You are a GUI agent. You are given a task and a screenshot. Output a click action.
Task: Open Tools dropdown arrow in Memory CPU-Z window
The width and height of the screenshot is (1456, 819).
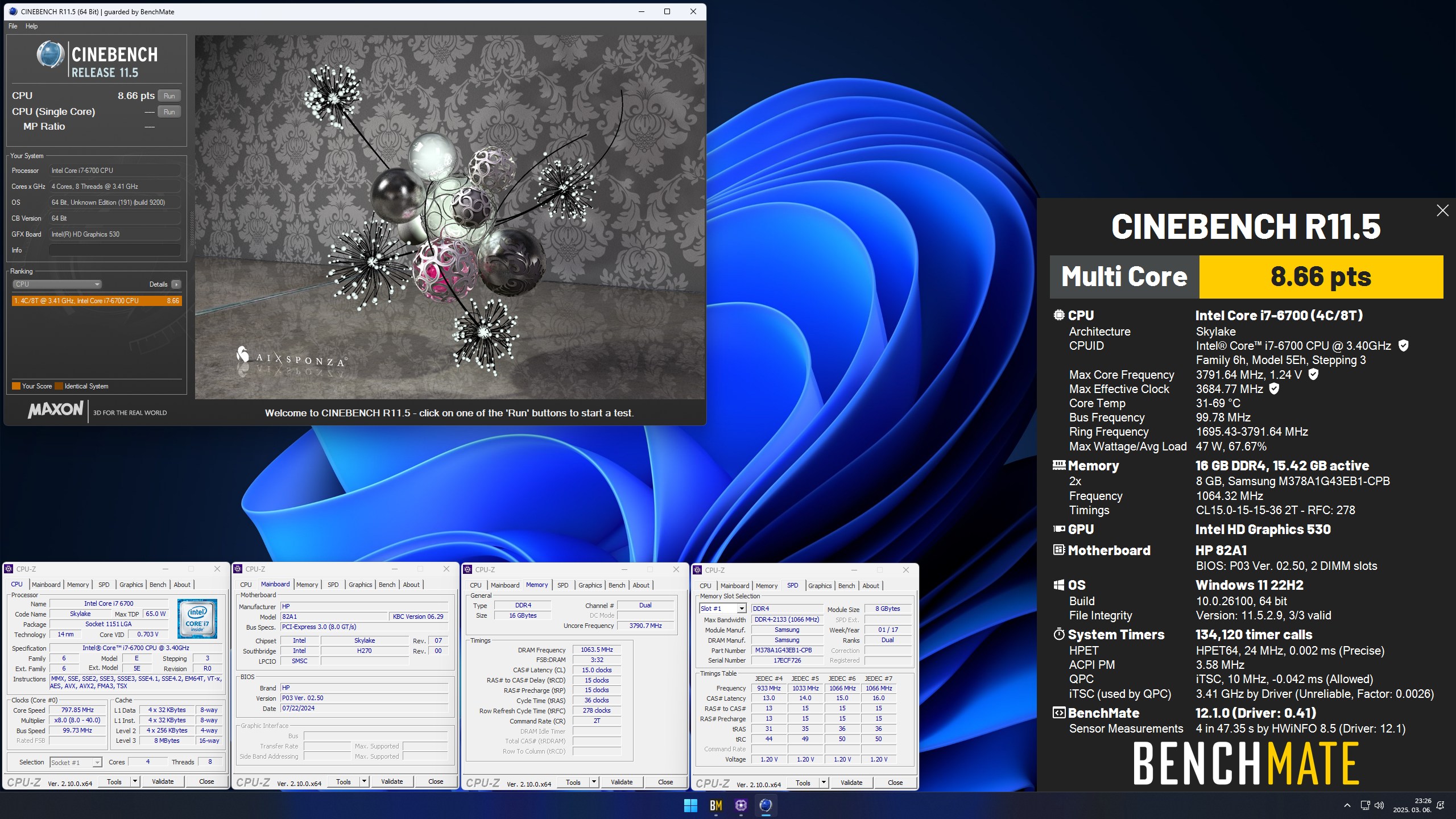(594, 782)
